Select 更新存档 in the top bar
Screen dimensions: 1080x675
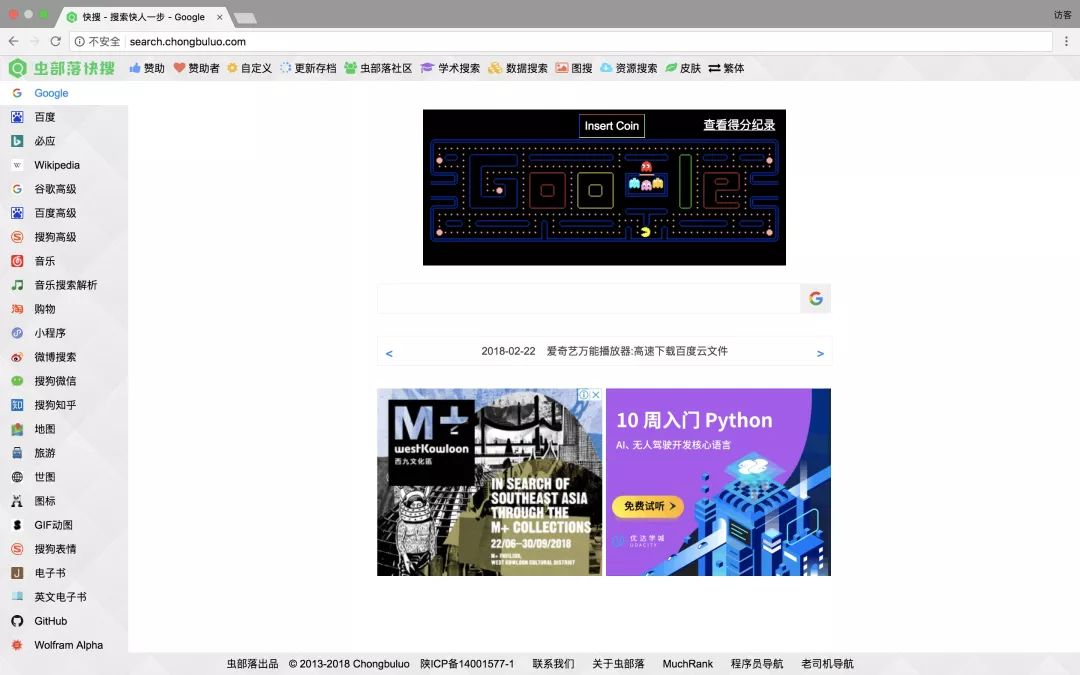point(308,68)
